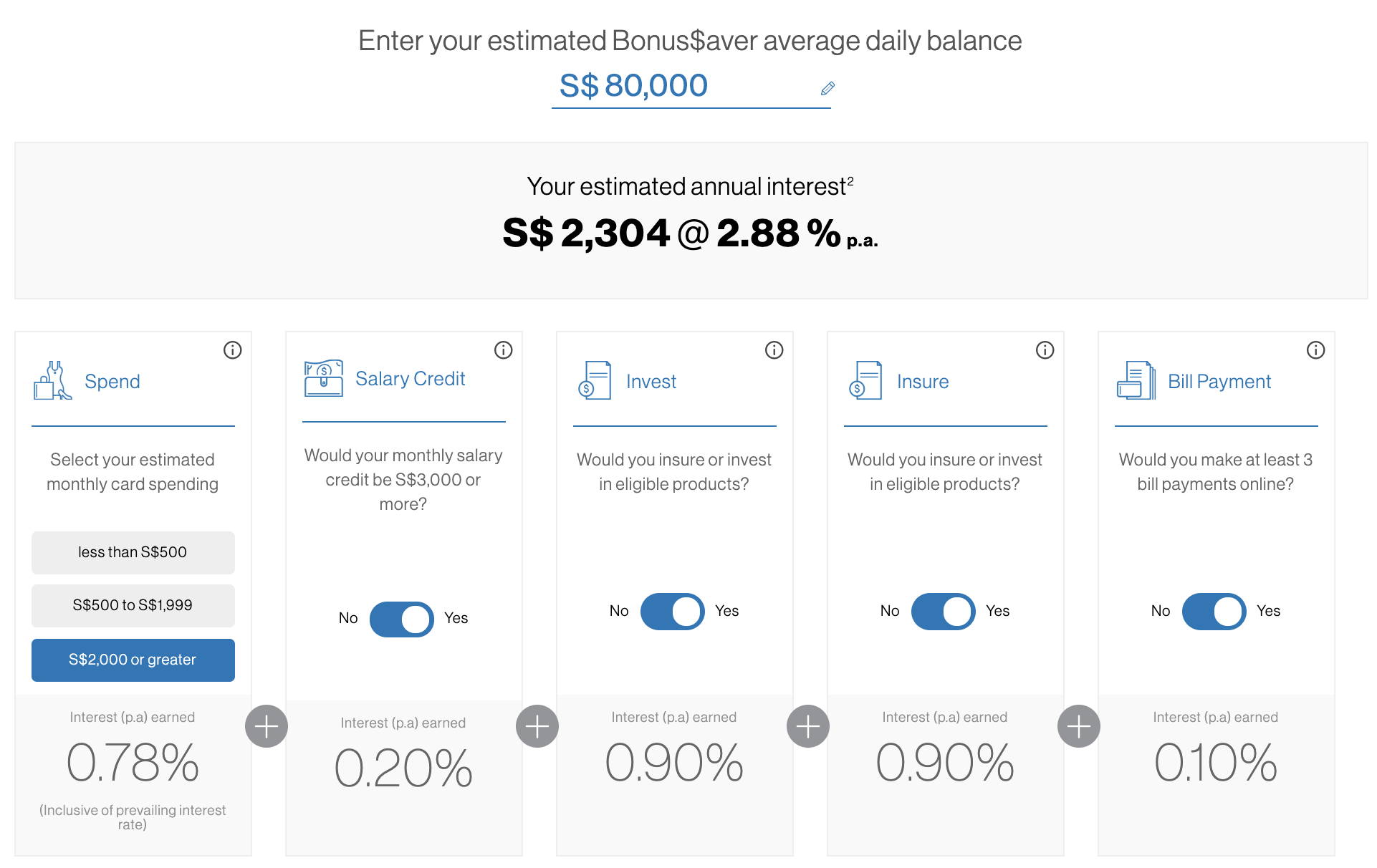Open the Salary Credit info icon

[x=504, y=350]
